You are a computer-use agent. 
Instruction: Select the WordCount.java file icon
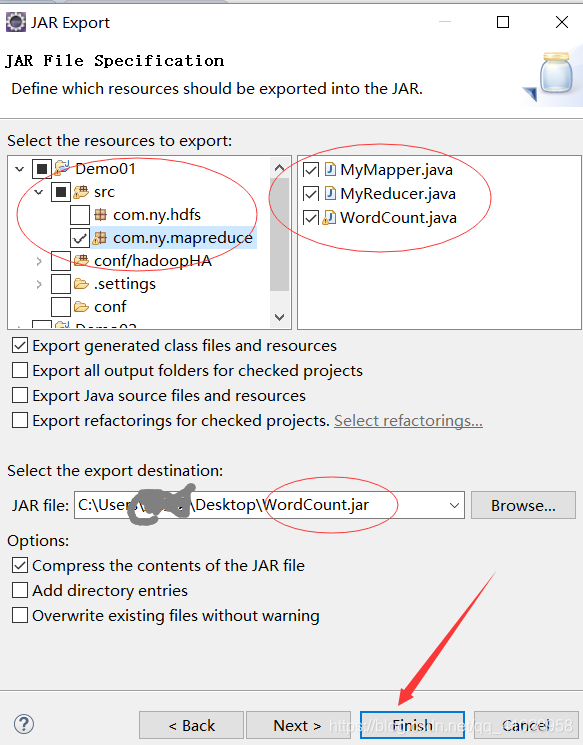pyautogui.click(x=329, y=218)
